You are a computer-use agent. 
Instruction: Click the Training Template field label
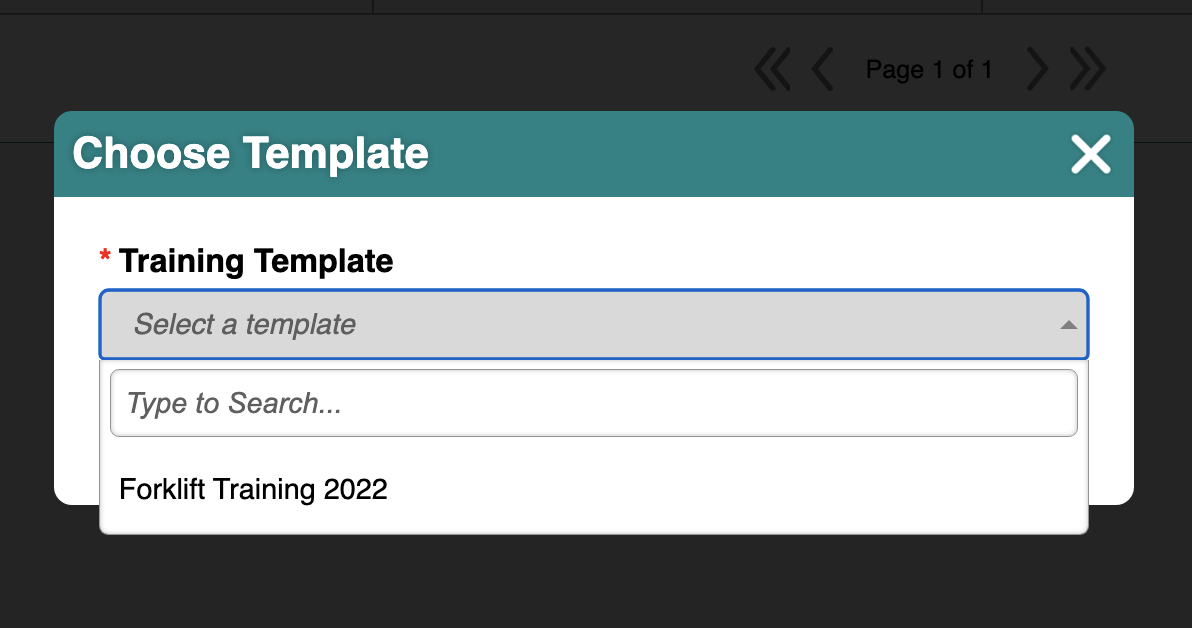coord(256,261)
